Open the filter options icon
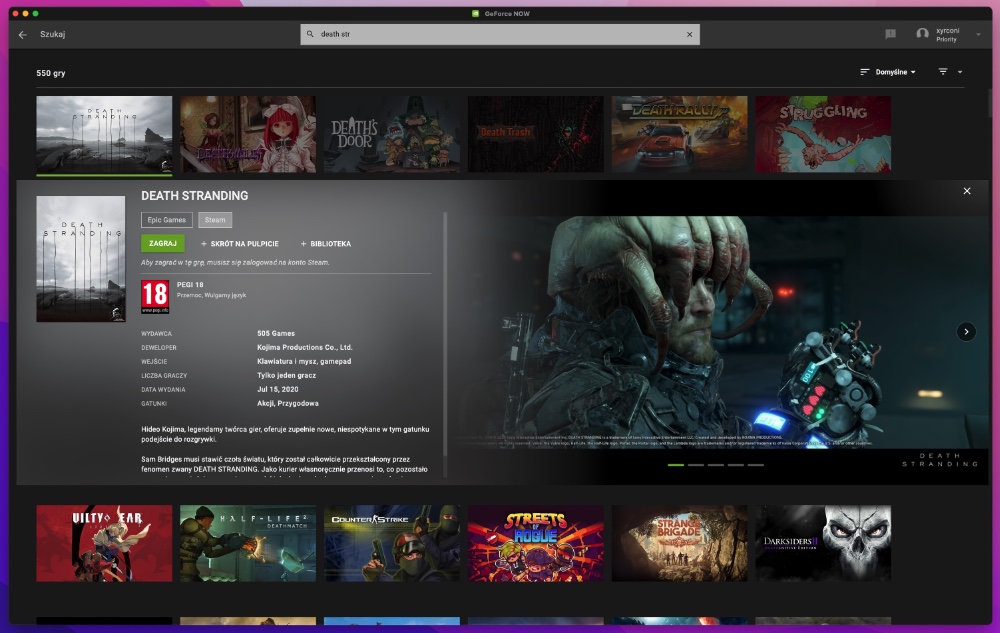Screen dimensions: 1000x633 point(943,72)
